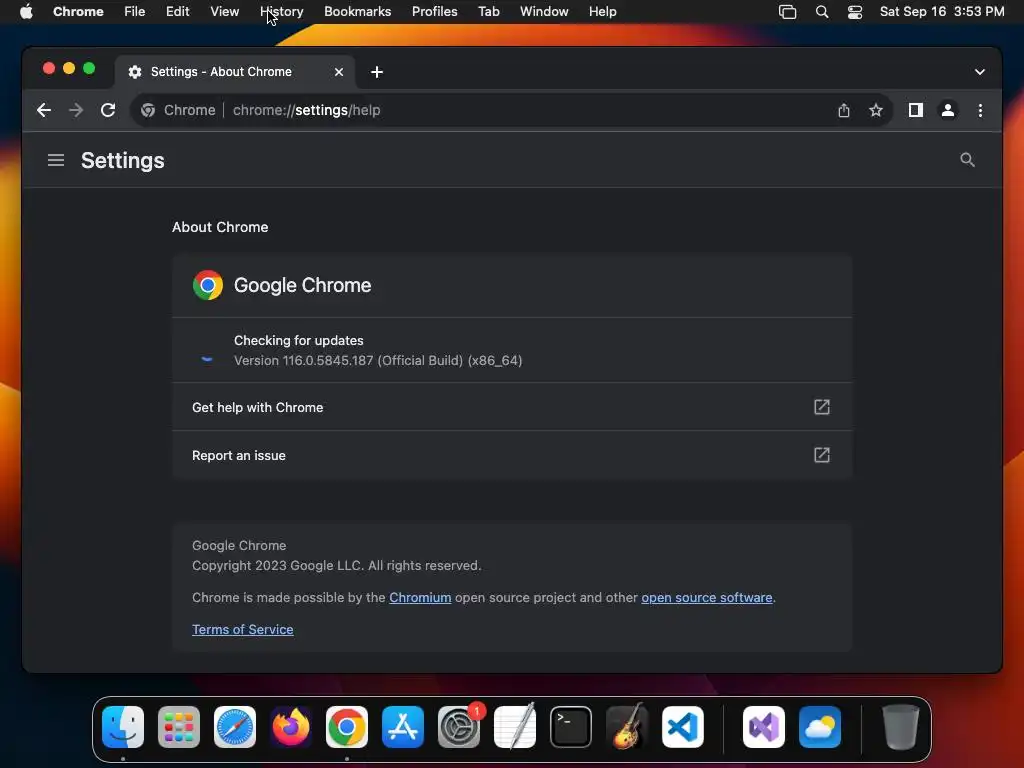The image size is (1024, 768).
Task: Open the History menu
Action: coord(281,12)
